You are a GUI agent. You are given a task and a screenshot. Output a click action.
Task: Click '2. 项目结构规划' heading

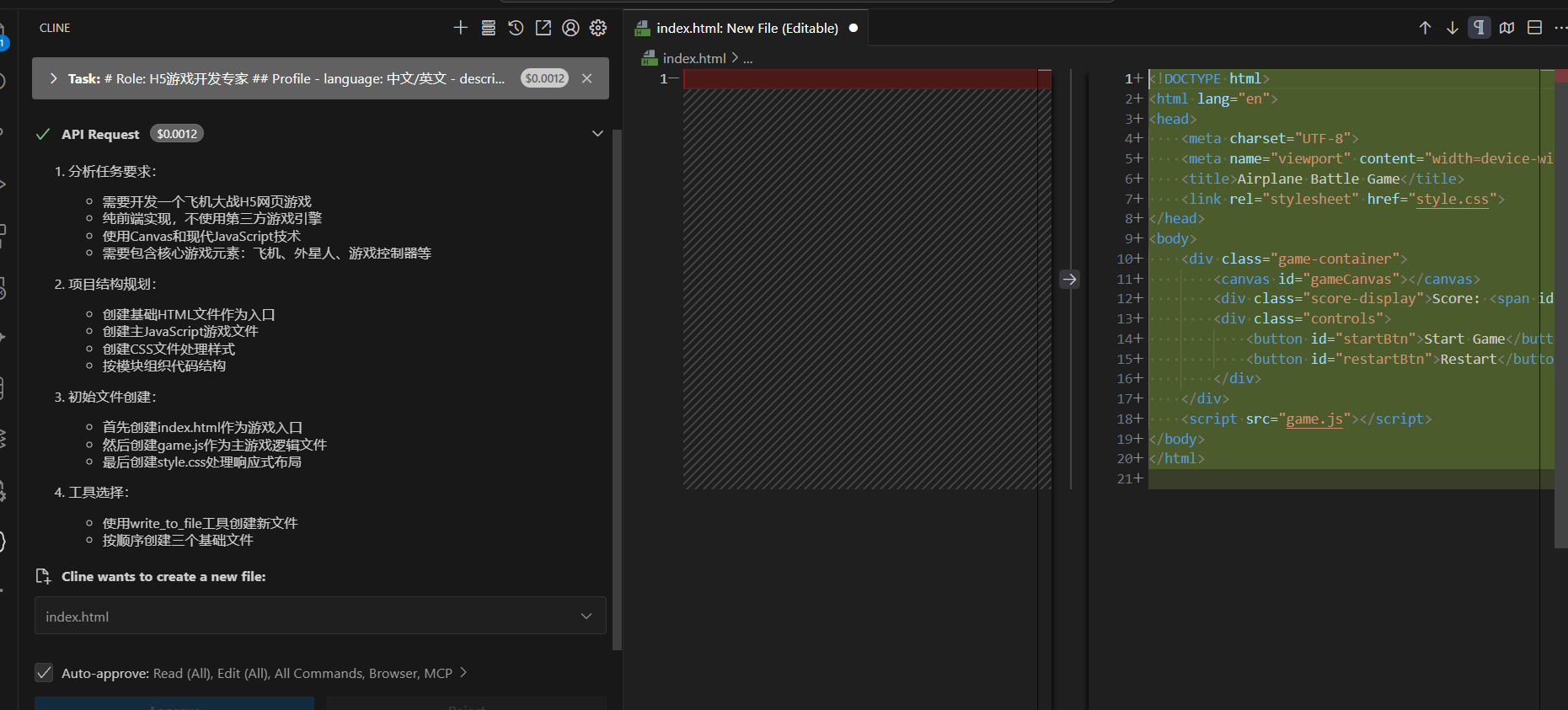[105, 284]
